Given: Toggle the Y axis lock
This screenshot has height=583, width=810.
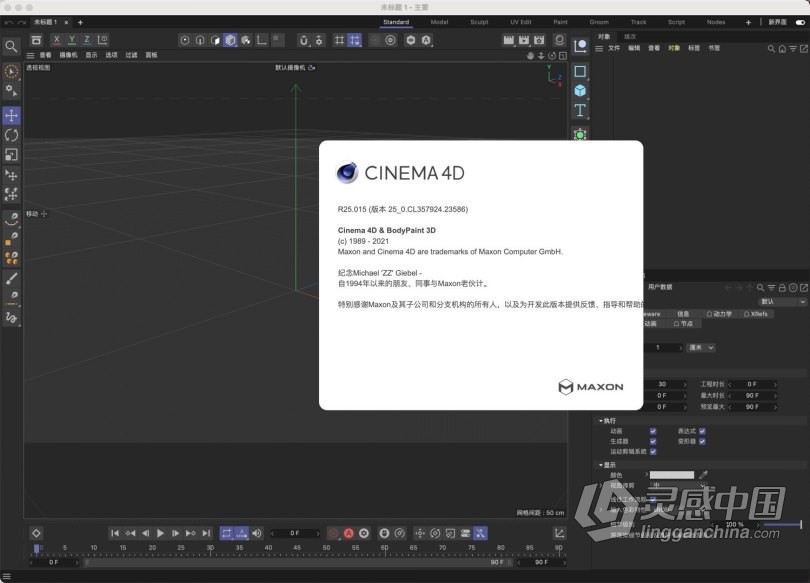Looking at the screenshot, I should click(72, 40).
